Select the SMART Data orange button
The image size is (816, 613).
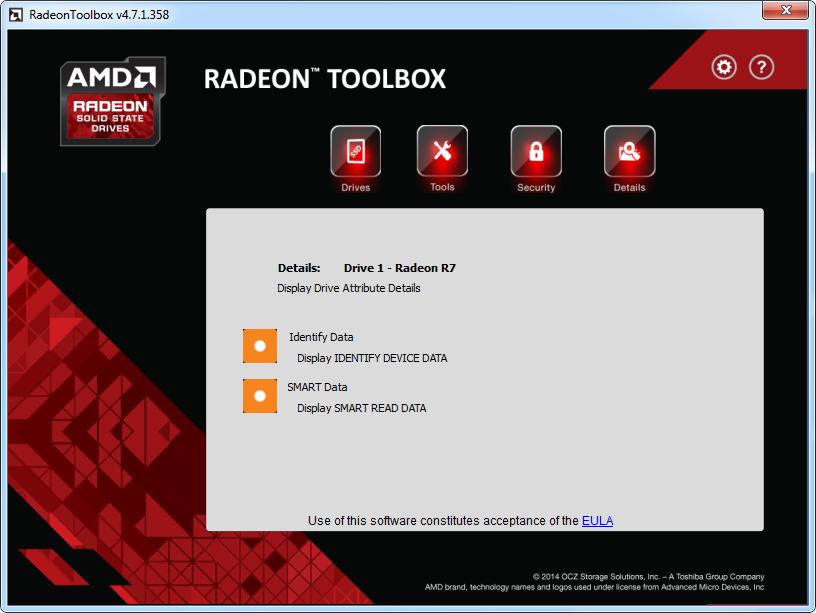[x=260, y=396]
